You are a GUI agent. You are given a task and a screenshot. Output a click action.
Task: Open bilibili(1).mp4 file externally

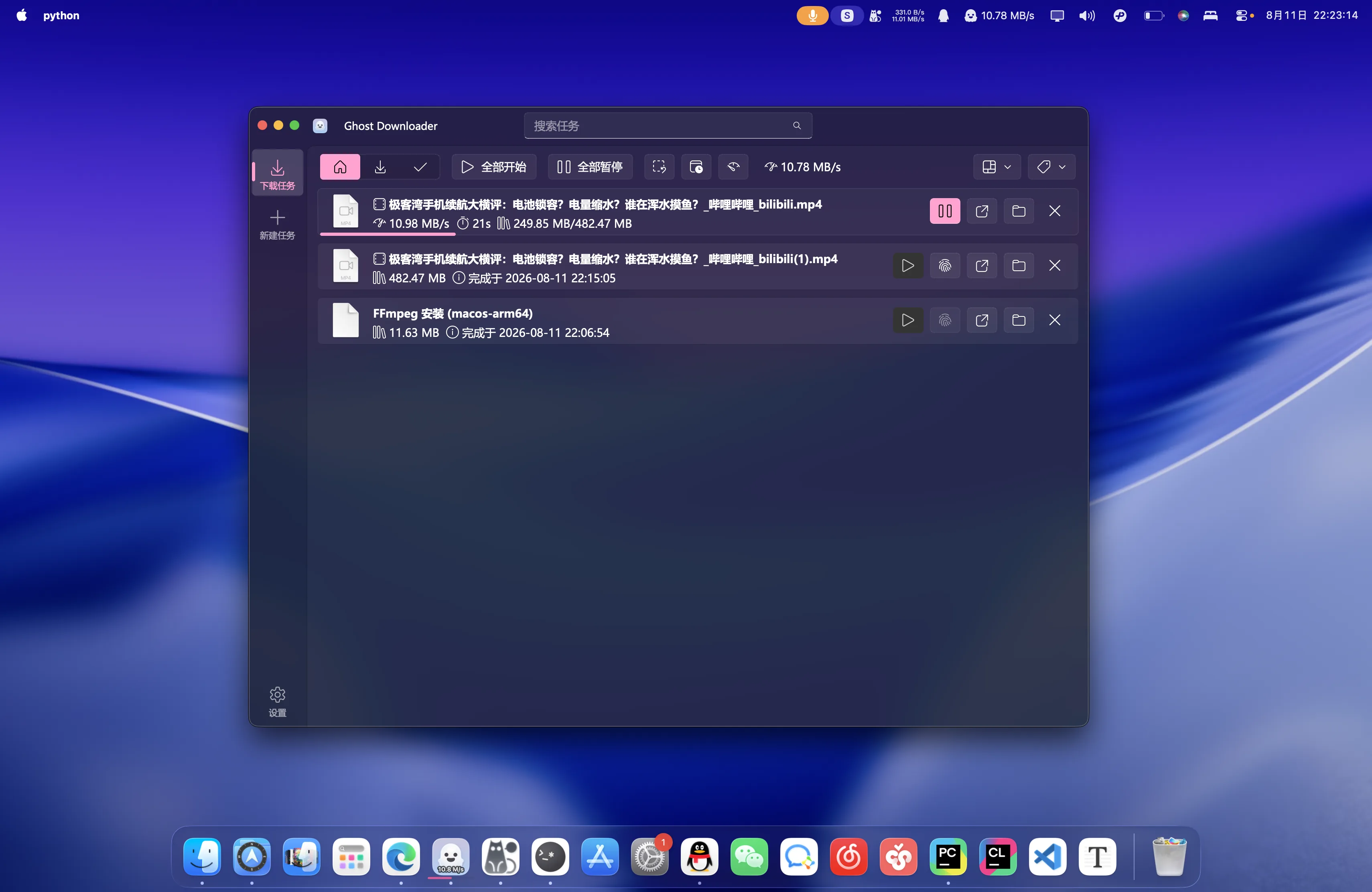pos(982,266)
